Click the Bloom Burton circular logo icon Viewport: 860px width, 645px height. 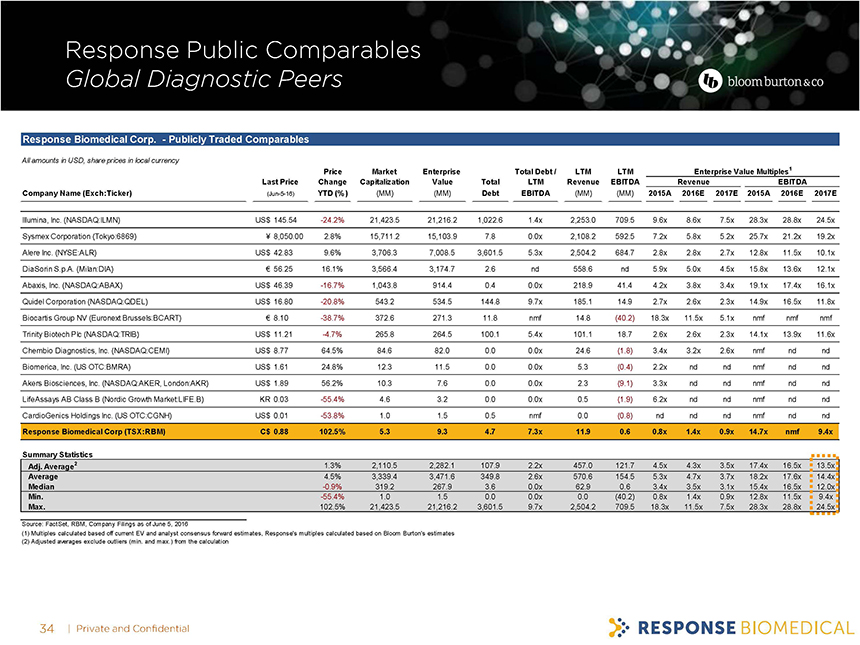tap(712, 82)
